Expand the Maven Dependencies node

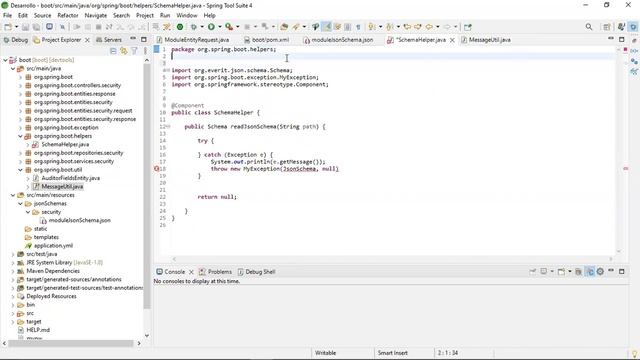[x=13, y=271]
